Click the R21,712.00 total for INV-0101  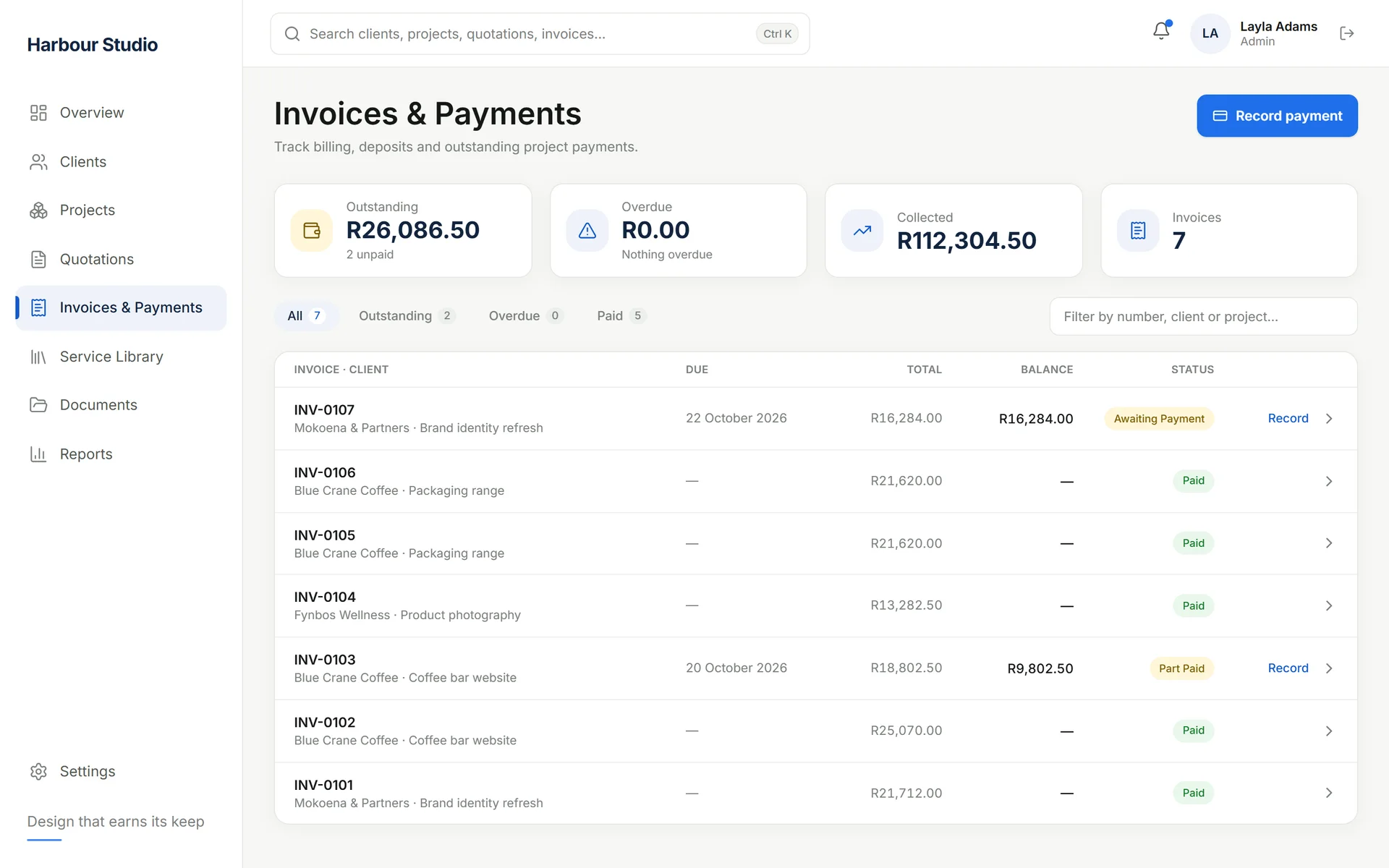click(x=906, y=793)
